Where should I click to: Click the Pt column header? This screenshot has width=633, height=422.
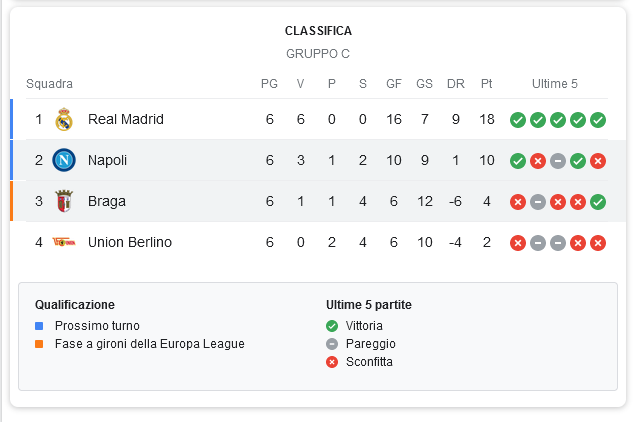click(486, 84)
